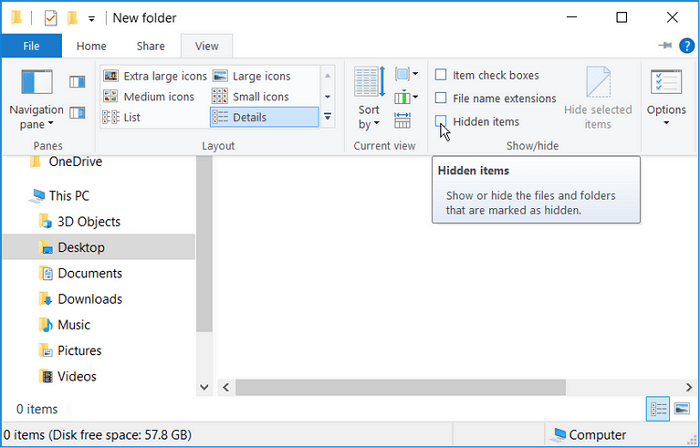Open the Quick Access Toolbar customize dropdown
Image resolution: width=700 pixels, height=448 pixels.
(92, 18)
